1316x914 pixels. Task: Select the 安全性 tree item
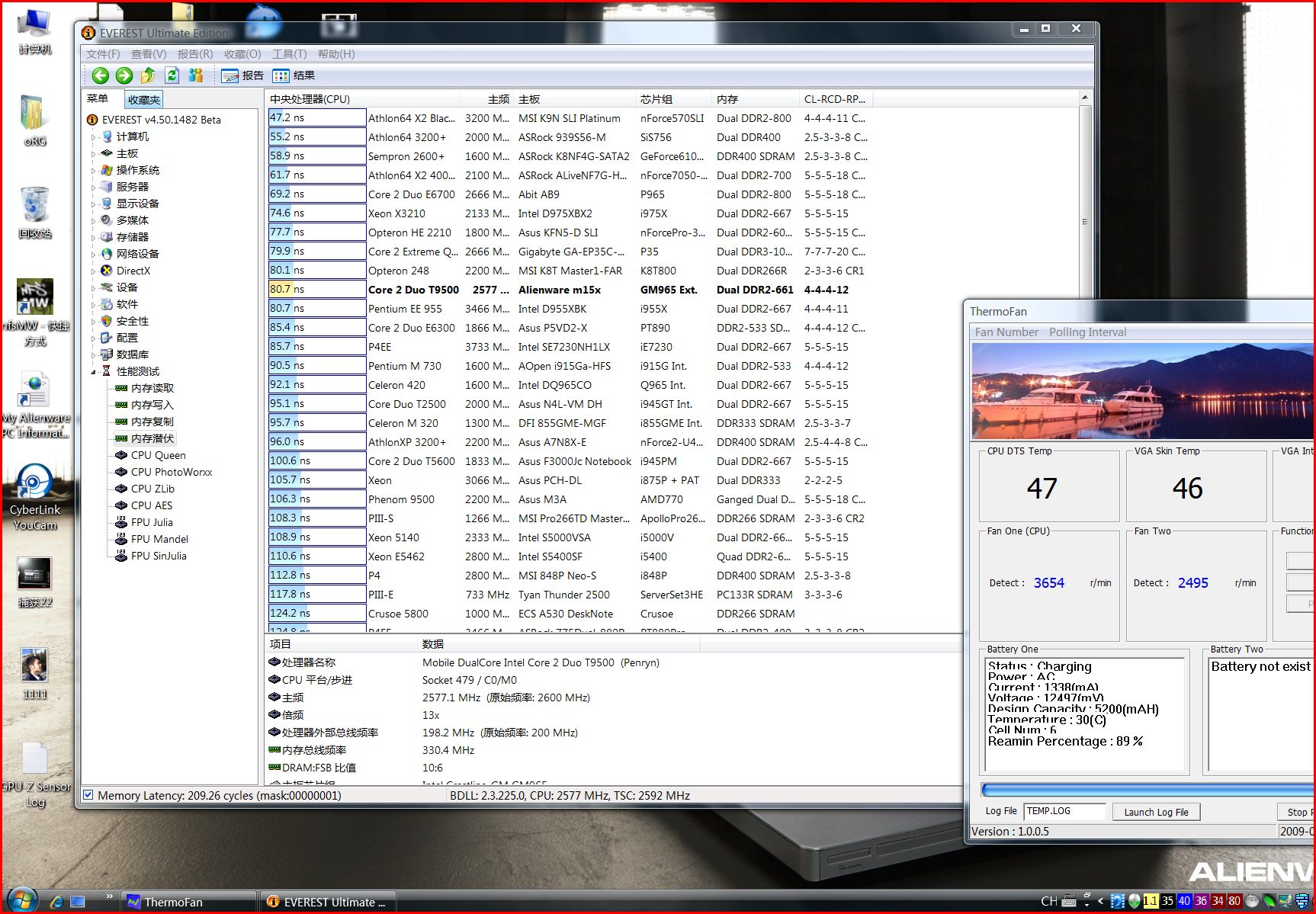tap(133, 321)
